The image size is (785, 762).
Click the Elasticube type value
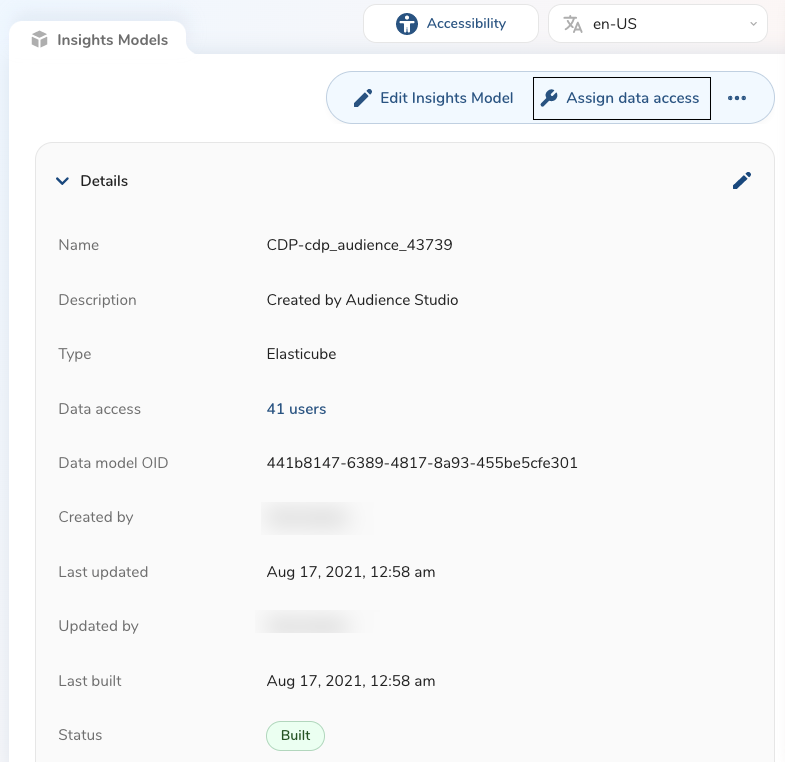point(301,354)
